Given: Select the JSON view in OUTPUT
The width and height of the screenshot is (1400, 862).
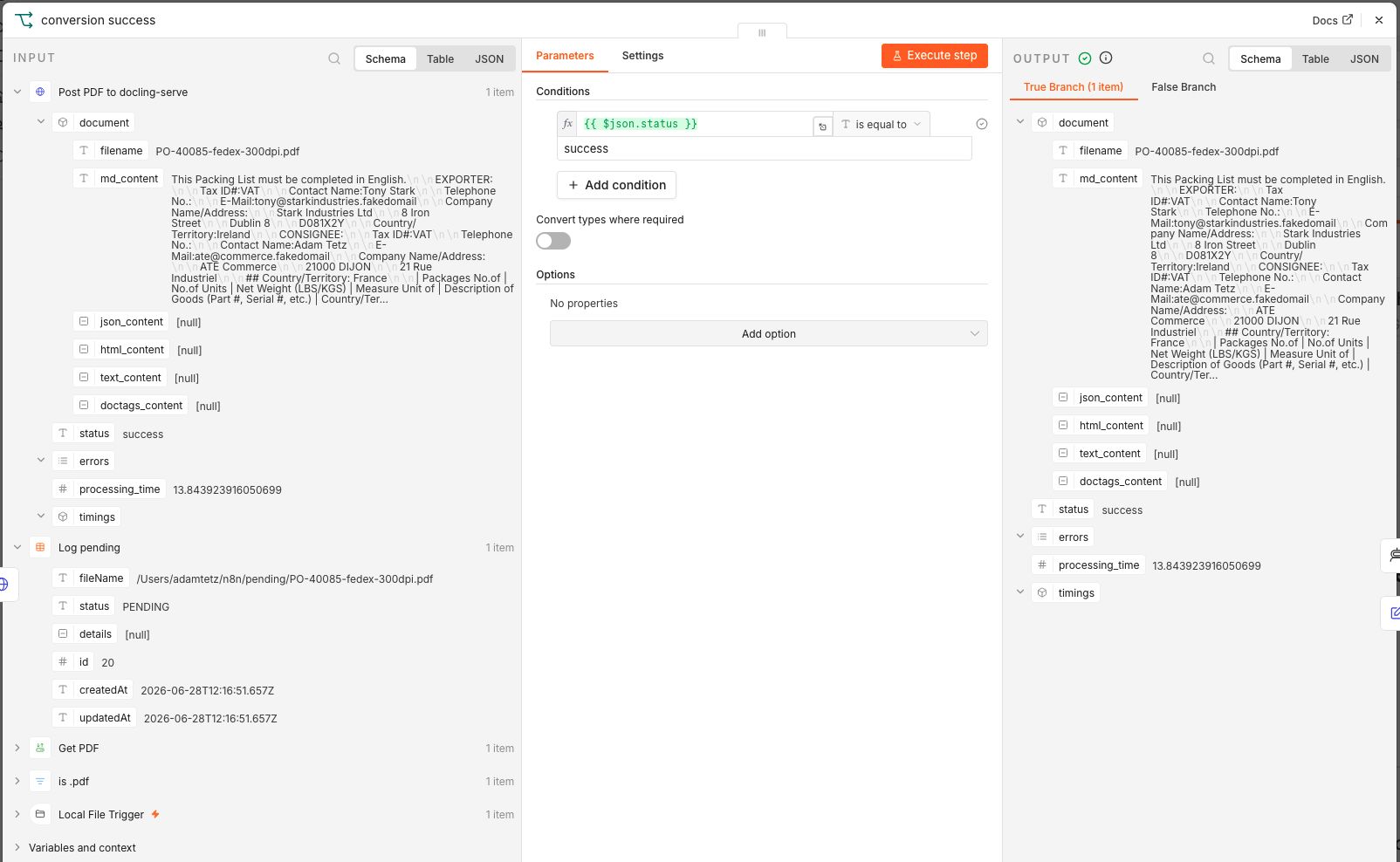Looking at the screenshot, I should (1364, 59).
